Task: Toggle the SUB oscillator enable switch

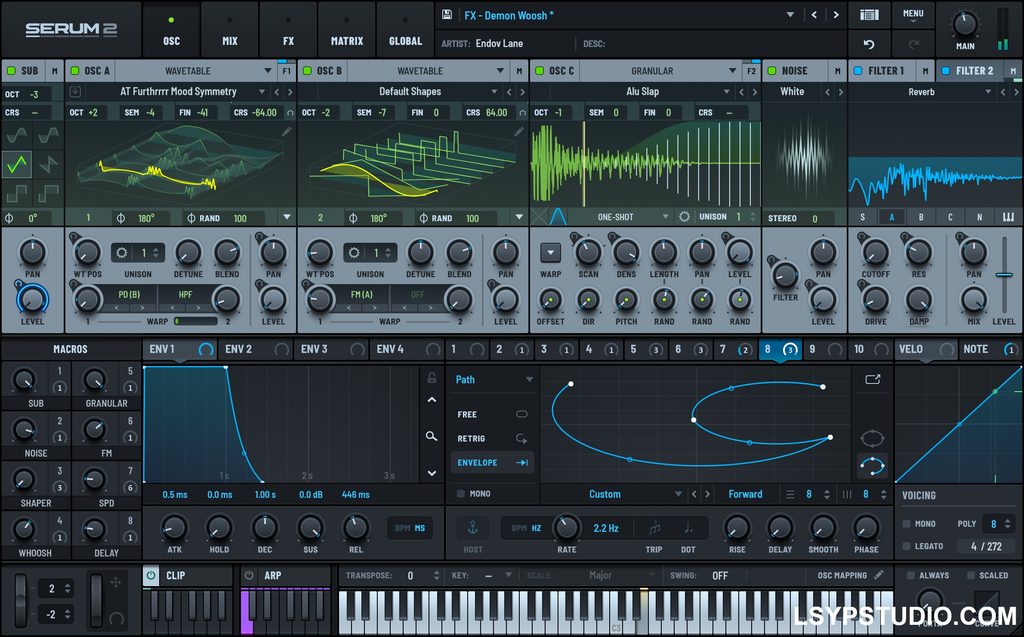Action: click(x=10, y=71)
